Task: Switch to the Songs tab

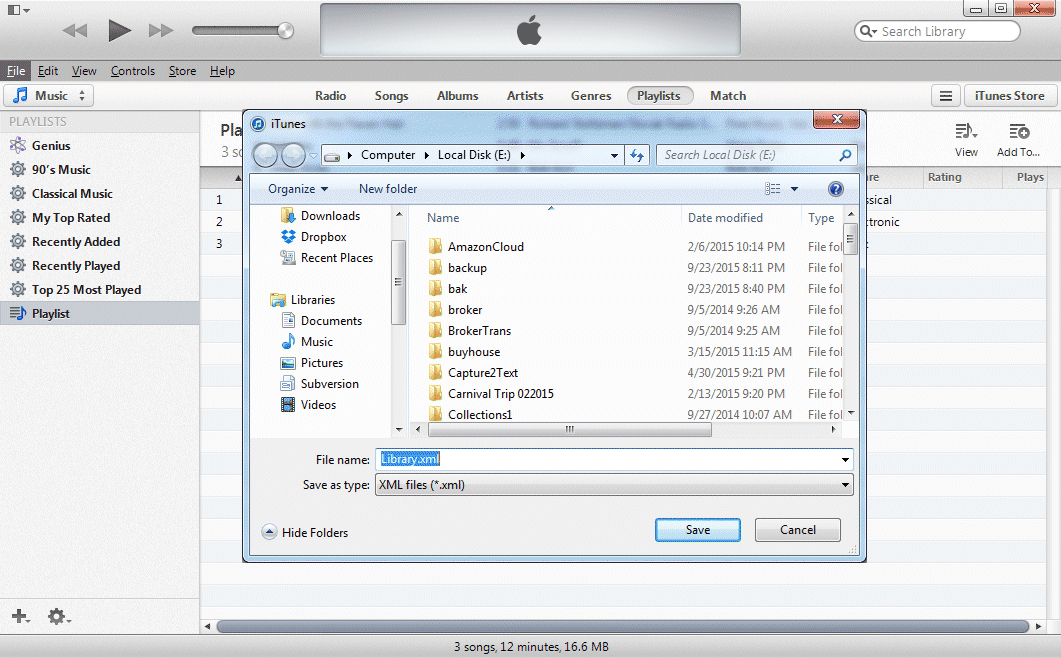Action: pyautogui.click(x=391, y=95)
